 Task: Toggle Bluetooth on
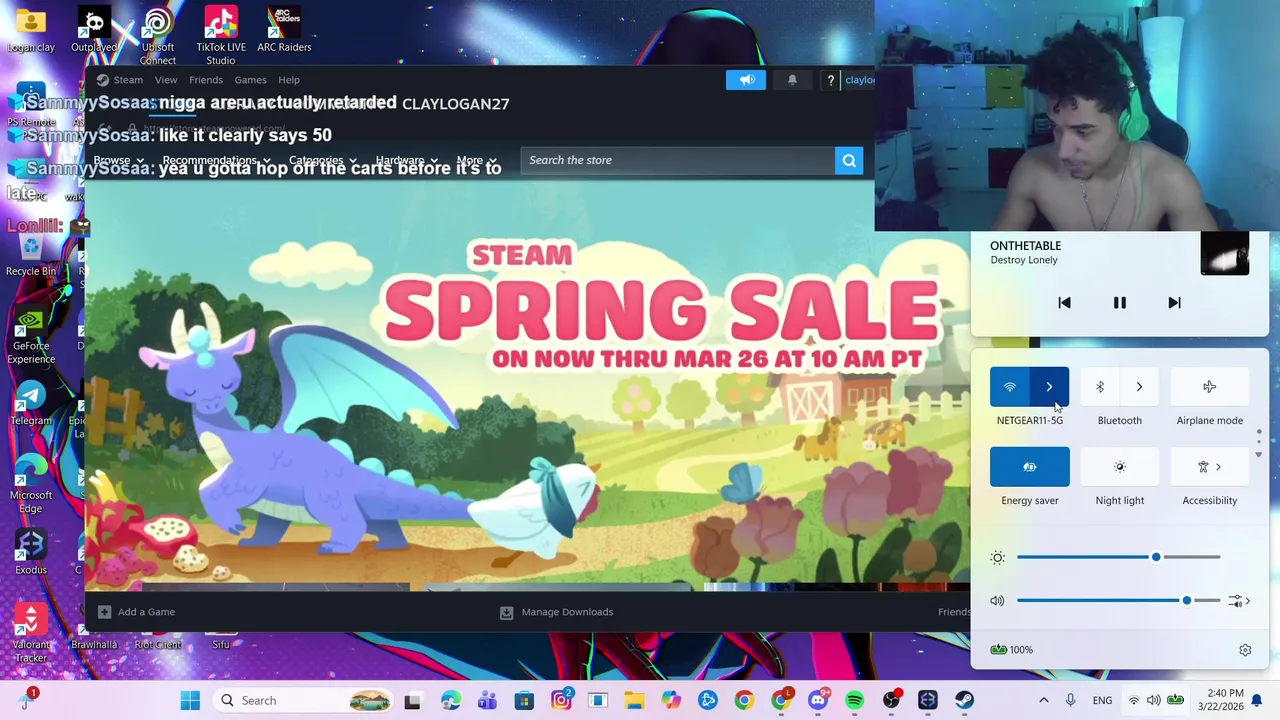point(1100,387)
